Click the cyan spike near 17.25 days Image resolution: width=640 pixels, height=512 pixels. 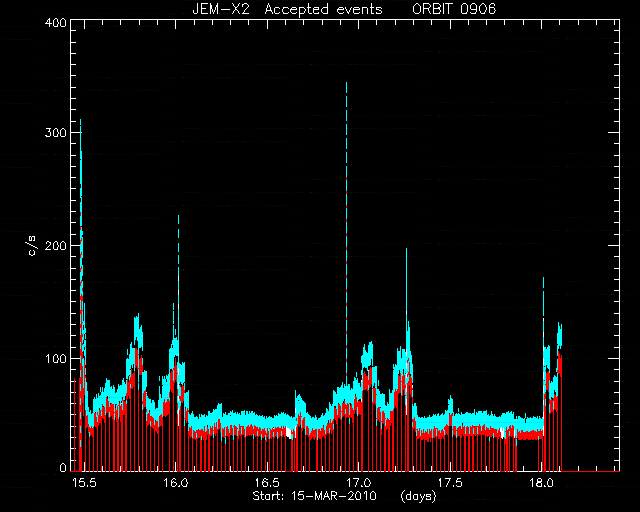[407, 286]
